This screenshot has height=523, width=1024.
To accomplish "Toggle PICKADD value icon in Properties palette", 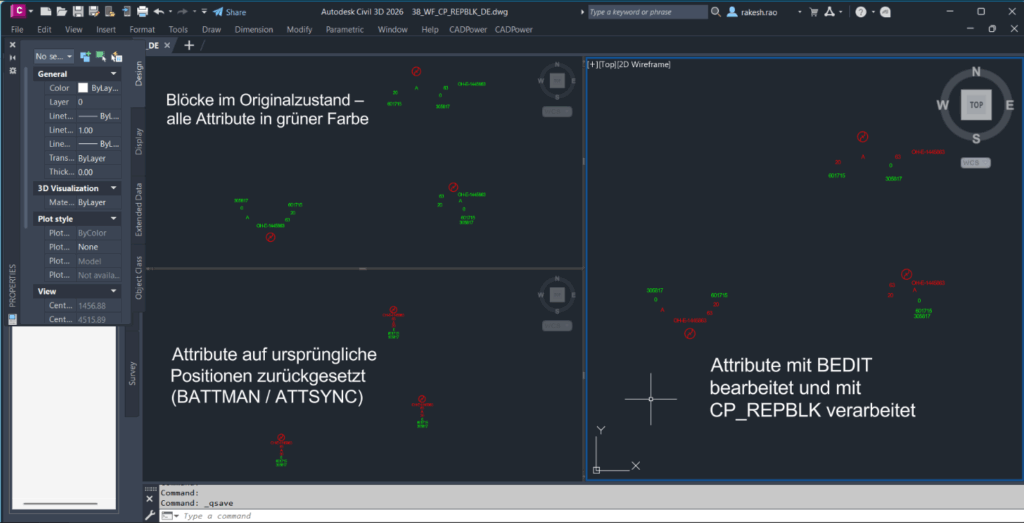I will pos(85,57).
